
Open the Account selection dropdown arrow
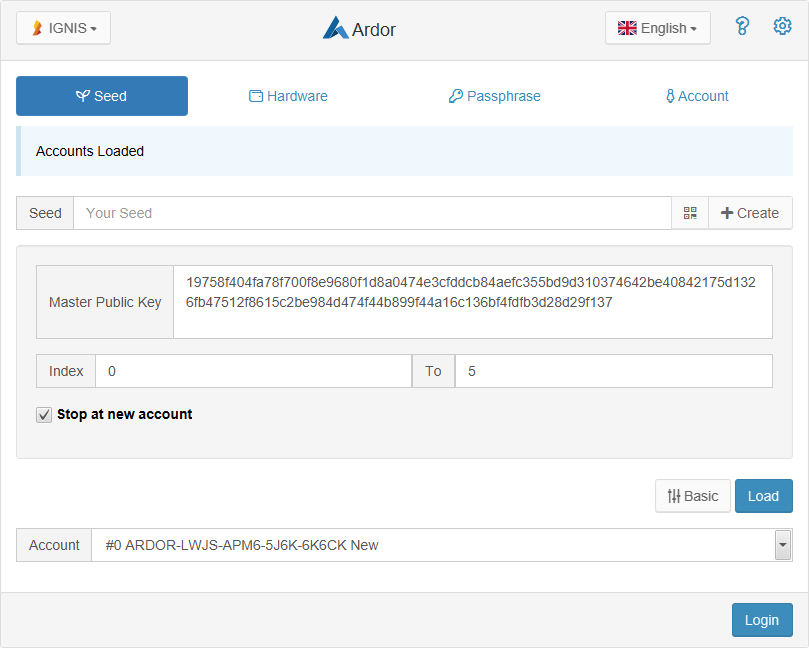(783, 545)
